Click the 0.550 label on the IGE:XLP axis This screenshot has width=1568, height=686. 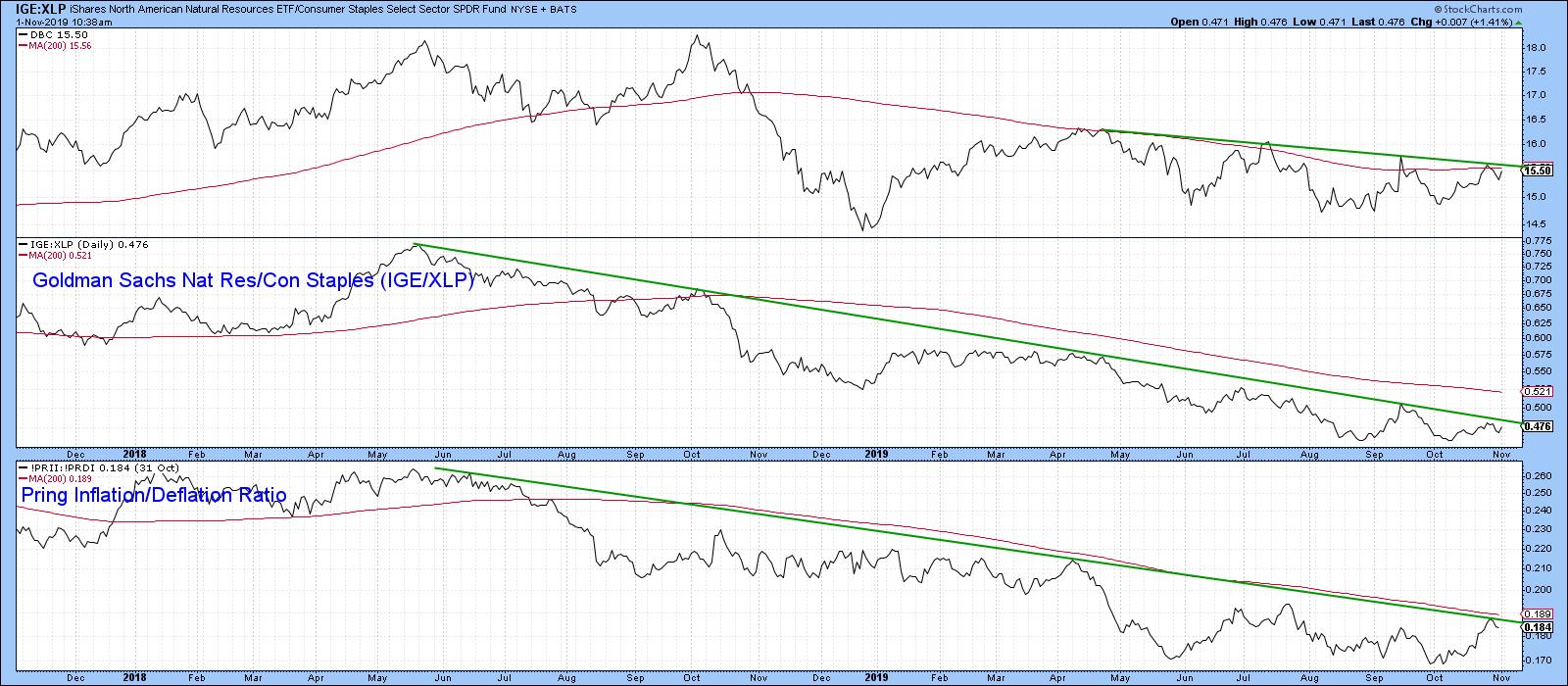point(1540,371)
